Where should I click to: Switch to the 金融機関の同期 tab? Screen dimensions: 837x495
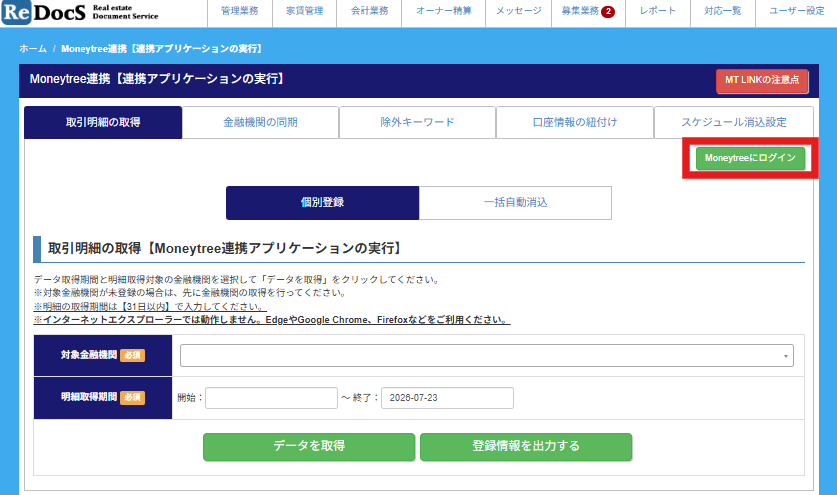pyautogui.click(x=260, y=122)
